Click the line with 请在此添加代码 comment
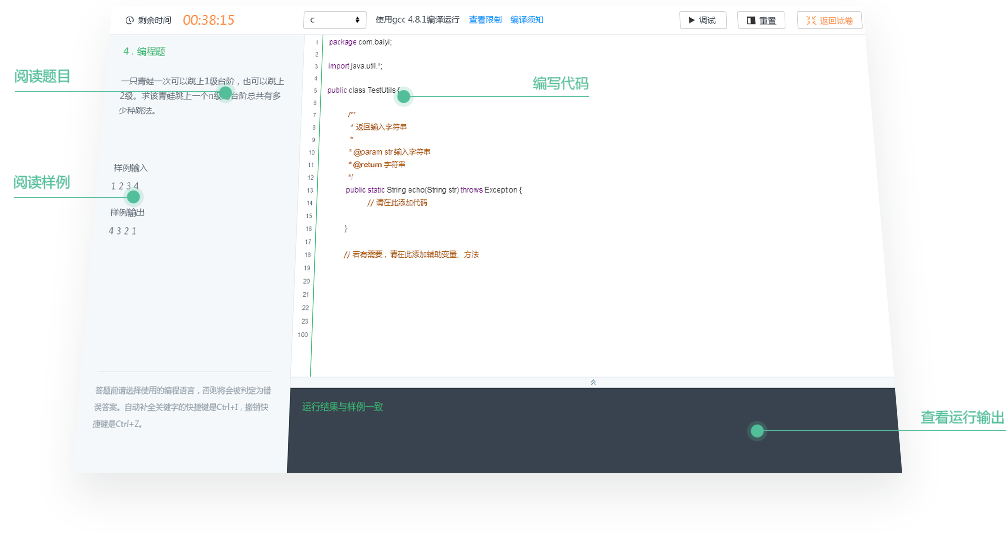 point(396,202)
